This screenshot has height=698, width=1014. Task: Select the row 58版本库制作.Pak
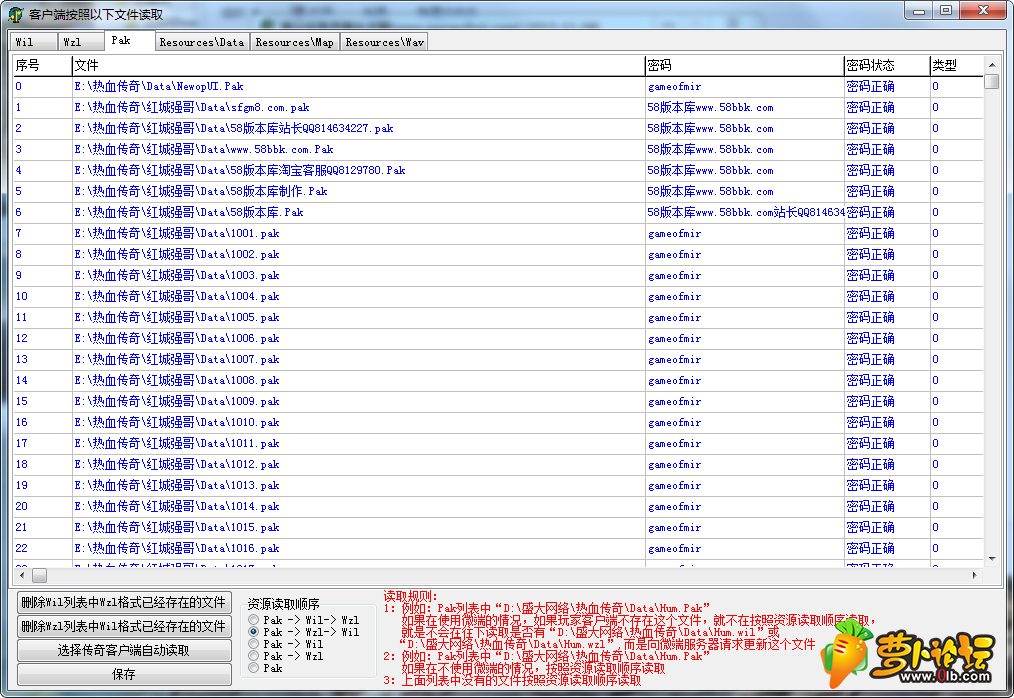498,191
